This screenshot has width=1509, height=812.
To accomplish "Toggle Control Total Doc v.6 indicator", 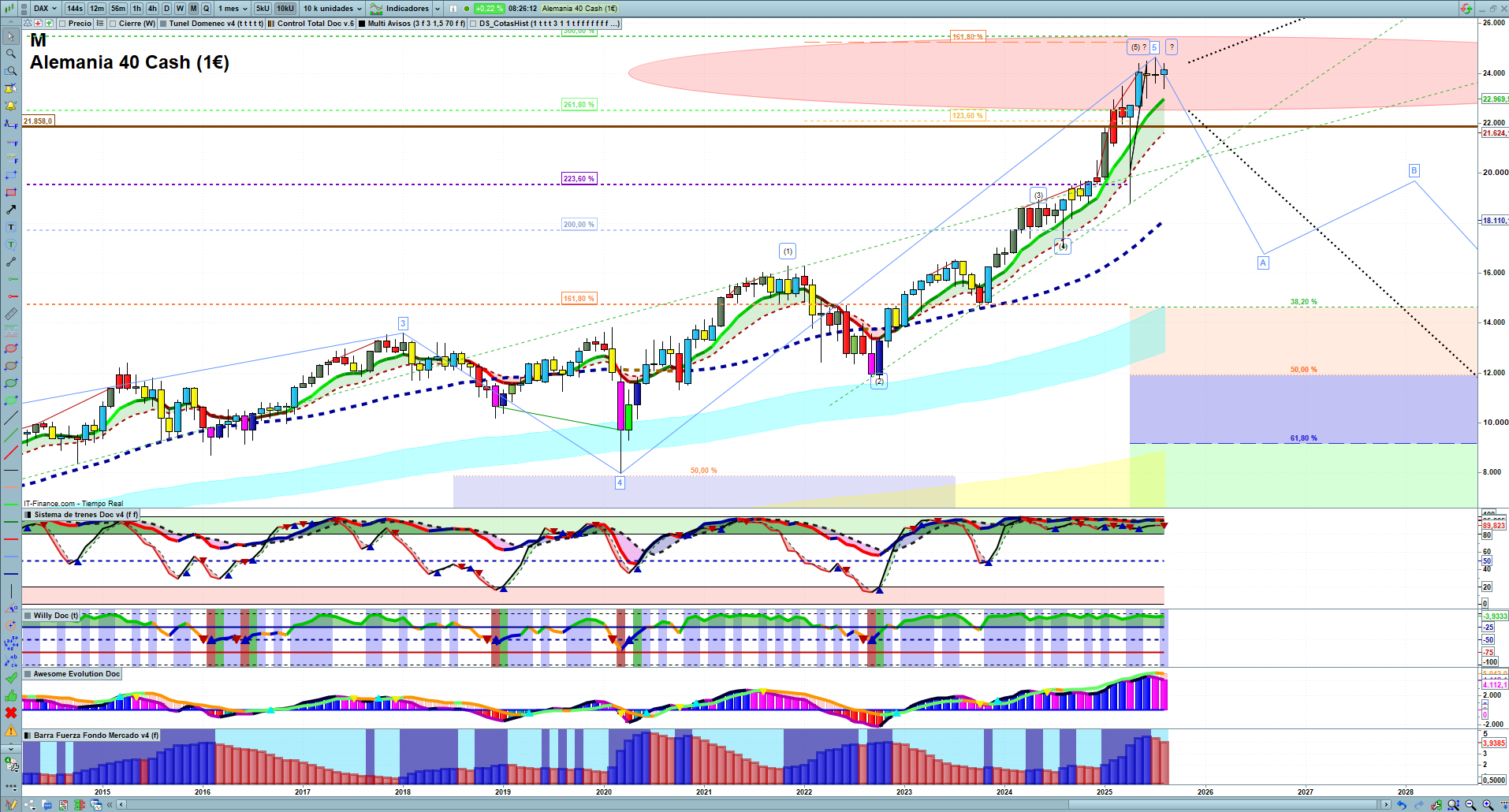I will pos(271,24).
